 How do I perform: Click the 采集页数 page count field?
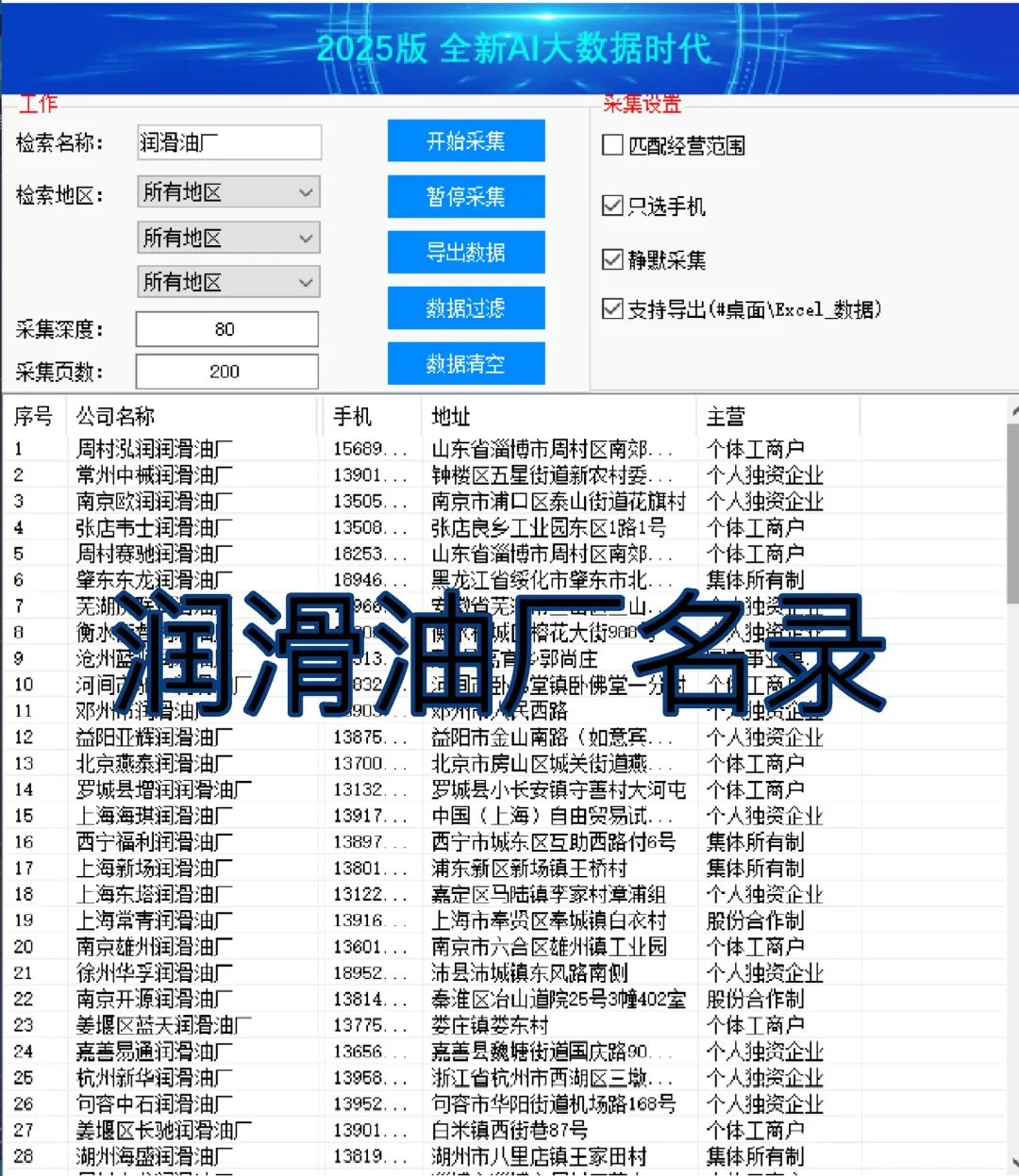tap(226, 371)
